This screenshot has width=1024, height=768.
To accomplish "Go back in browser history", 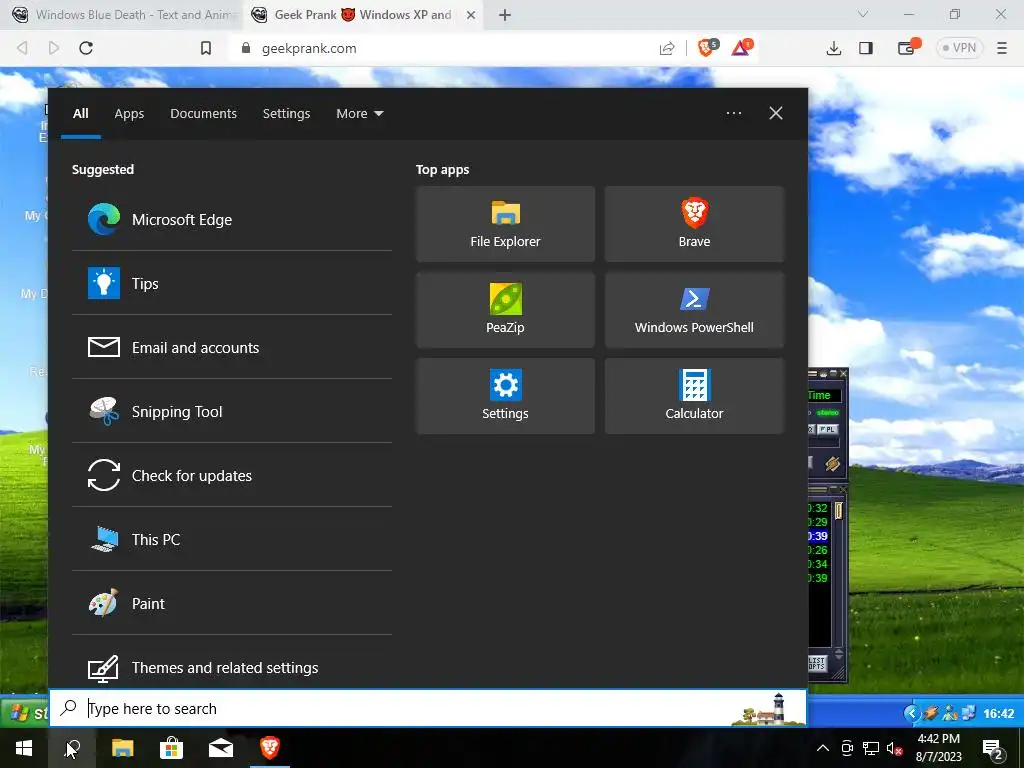I will [22, 48].
